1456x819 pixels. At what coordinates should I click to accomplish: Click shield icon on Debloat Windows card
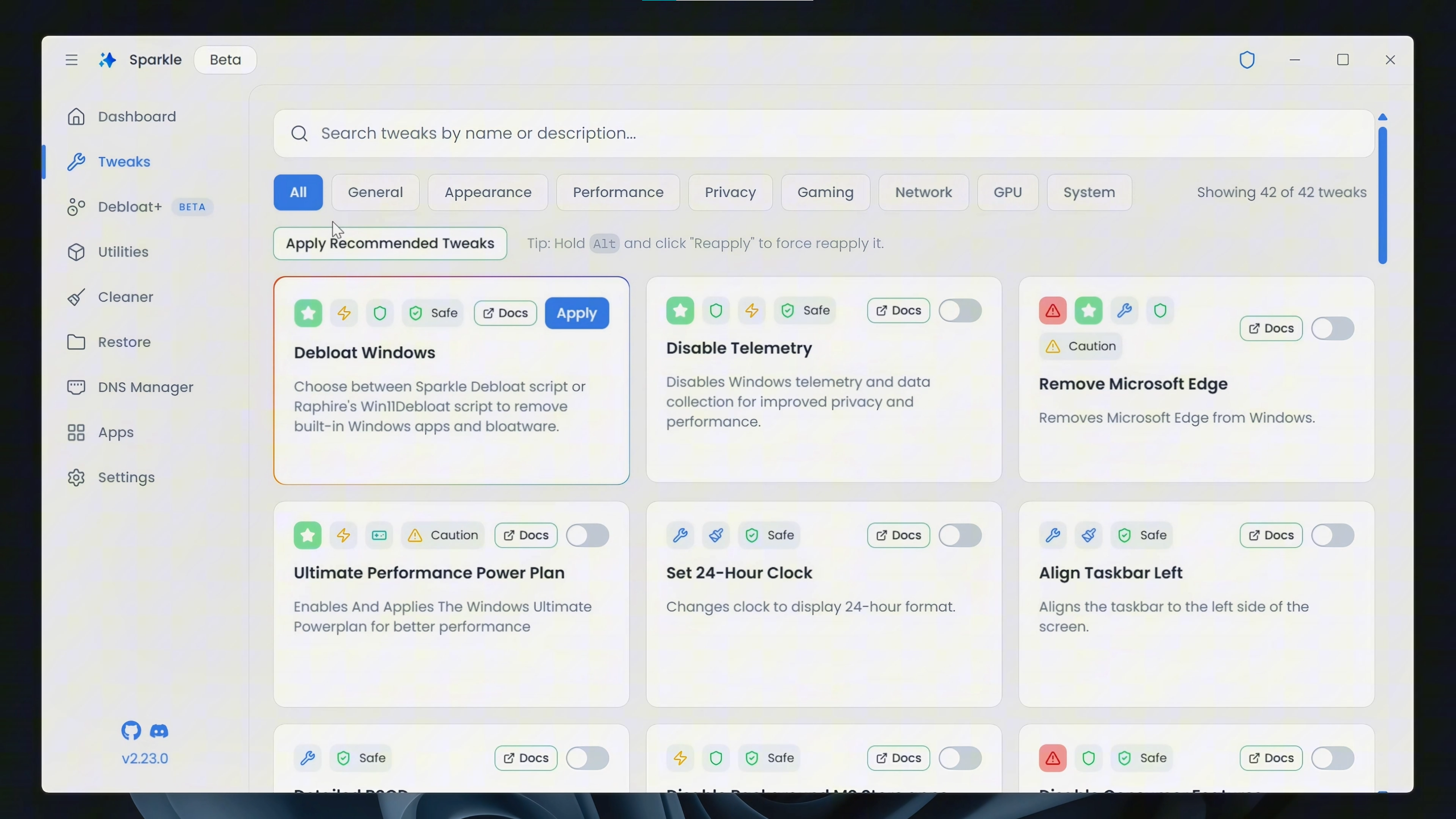pos(380,313)
